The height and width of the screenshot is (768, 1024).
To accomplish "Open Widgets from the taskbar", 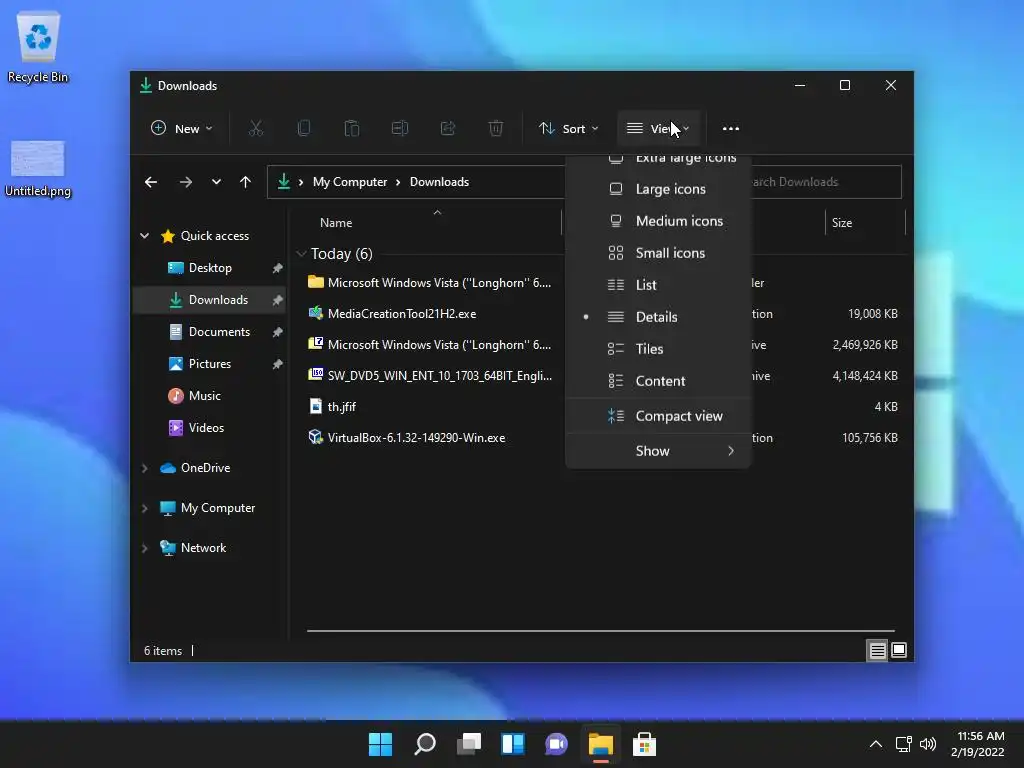I will tap(513, 744).
